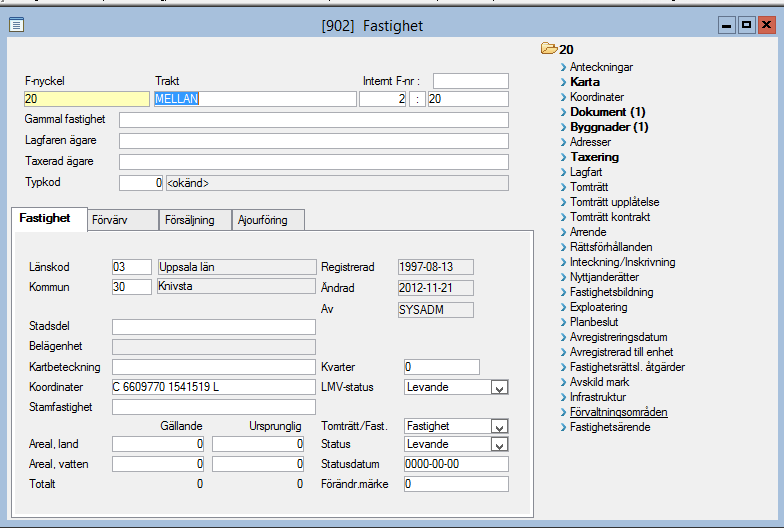This screenshot has height=528, width=784.
Task: Open Tomträtt upplåtelse
Action: click(614, 202)
